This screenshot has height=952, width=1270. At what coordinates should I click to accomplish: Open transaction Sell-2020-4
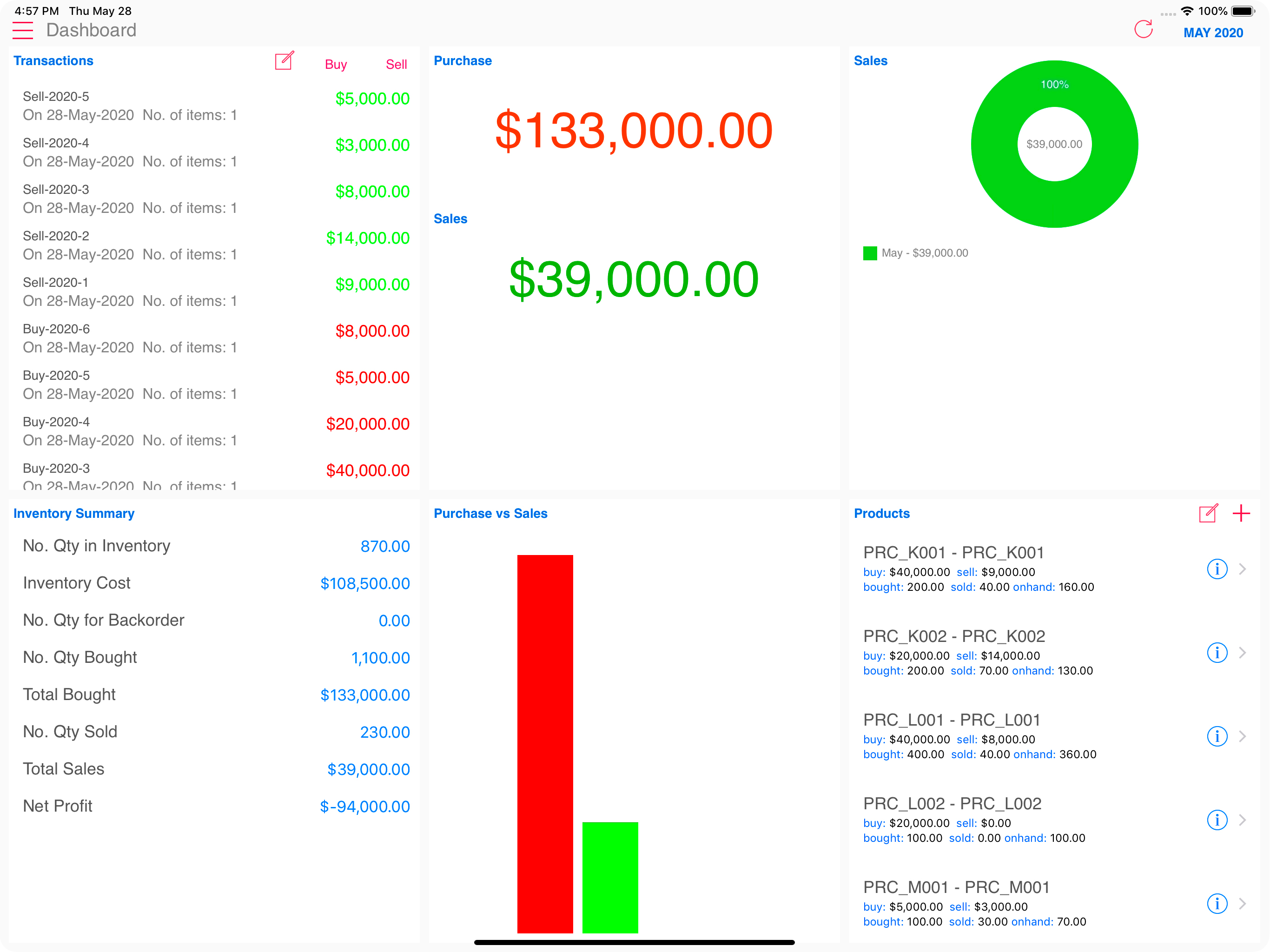point(214,152)
